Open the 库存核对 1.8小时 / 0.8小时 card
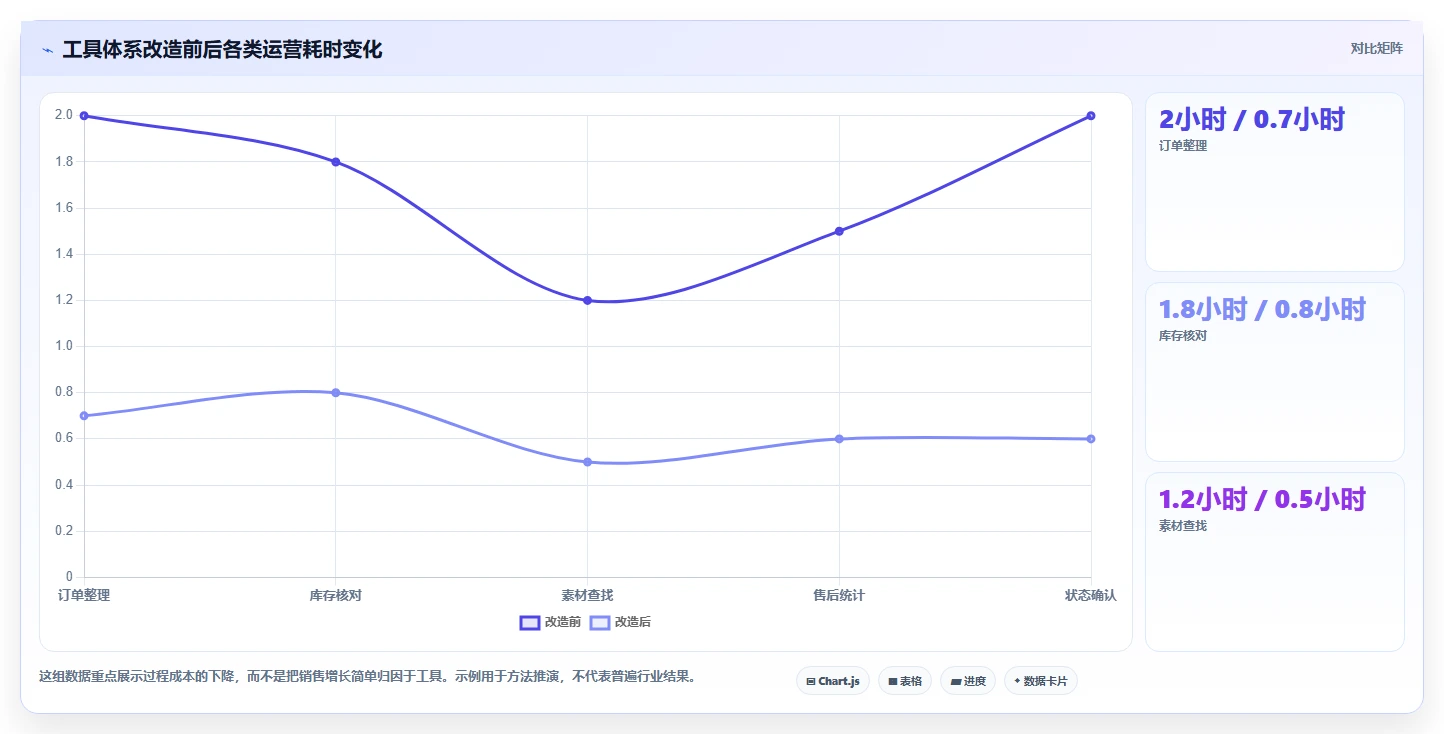This screenshot has height=734, width=1444. tap(1274, 372)
